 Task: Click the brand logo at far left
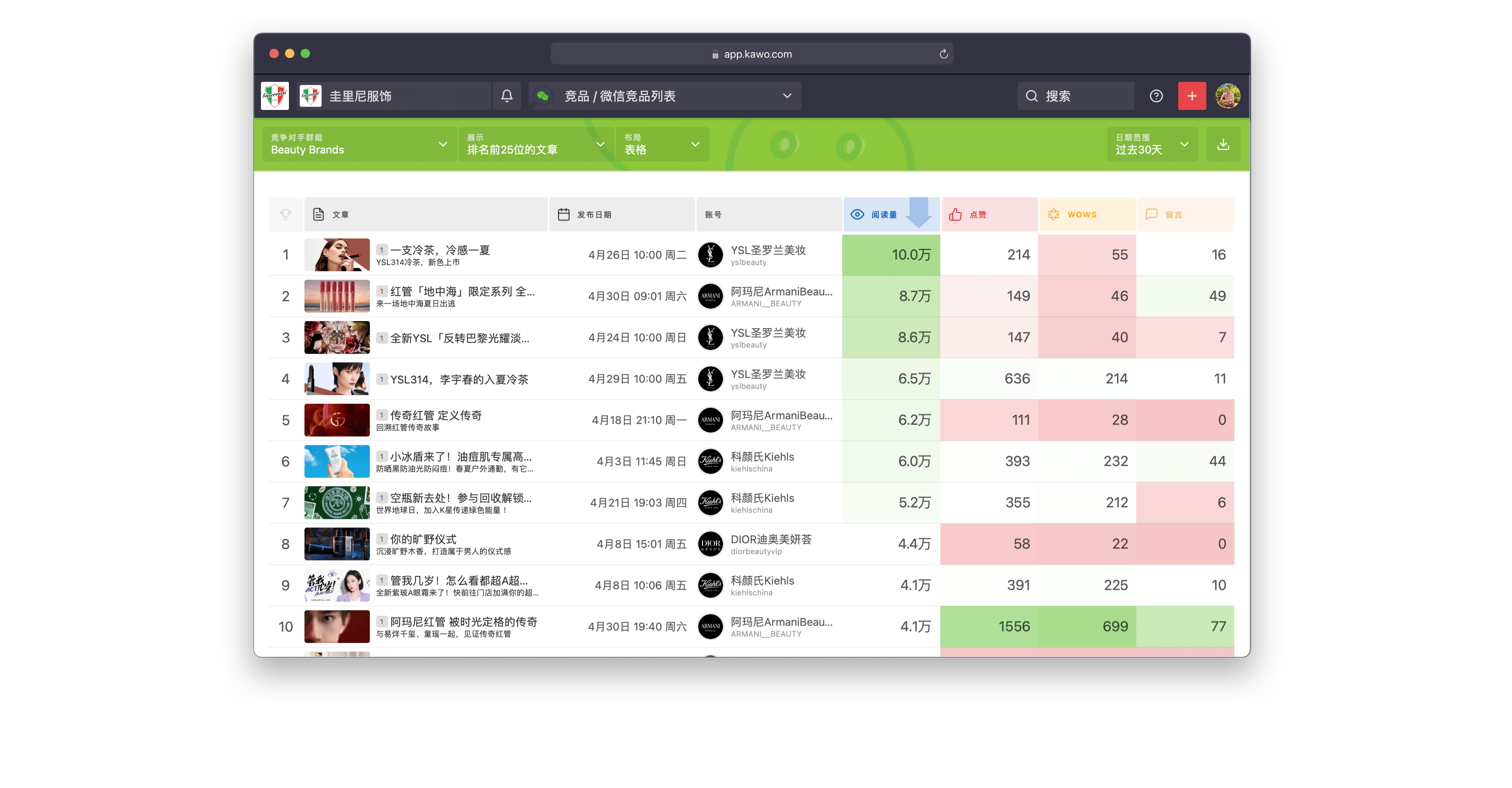click(275, 96)
